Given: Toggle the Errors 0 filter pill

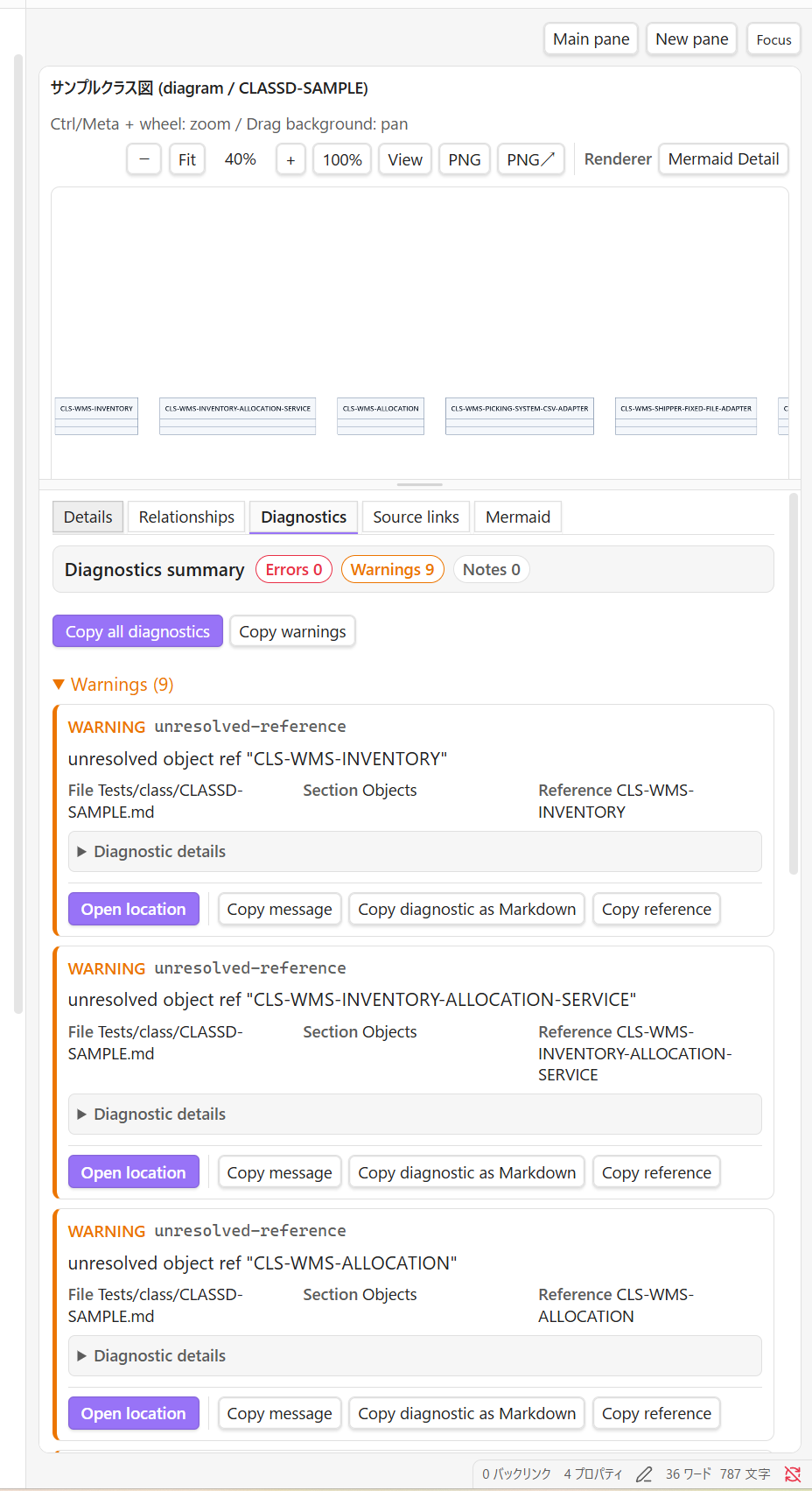Looking at the screenshot, I should (x=294, y=570).
